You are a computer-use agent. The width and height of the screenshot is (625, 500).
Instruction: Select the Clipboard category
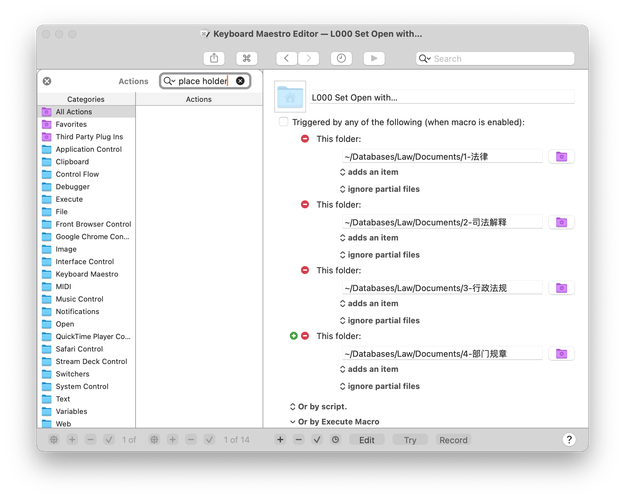pyautogui.click(x=86, y=161)
